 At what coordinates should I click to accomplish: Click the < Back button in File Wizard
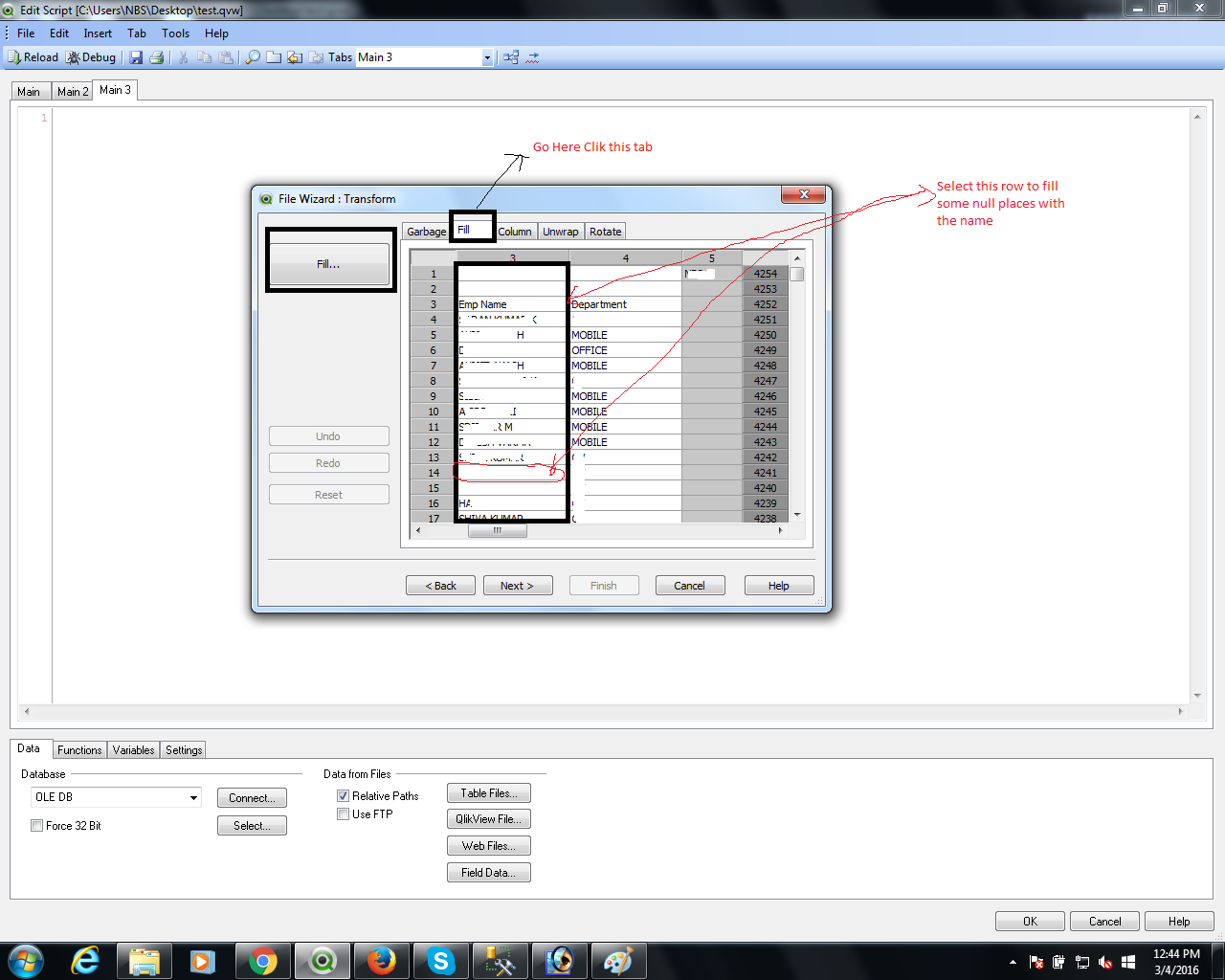[x=441, y=586]
